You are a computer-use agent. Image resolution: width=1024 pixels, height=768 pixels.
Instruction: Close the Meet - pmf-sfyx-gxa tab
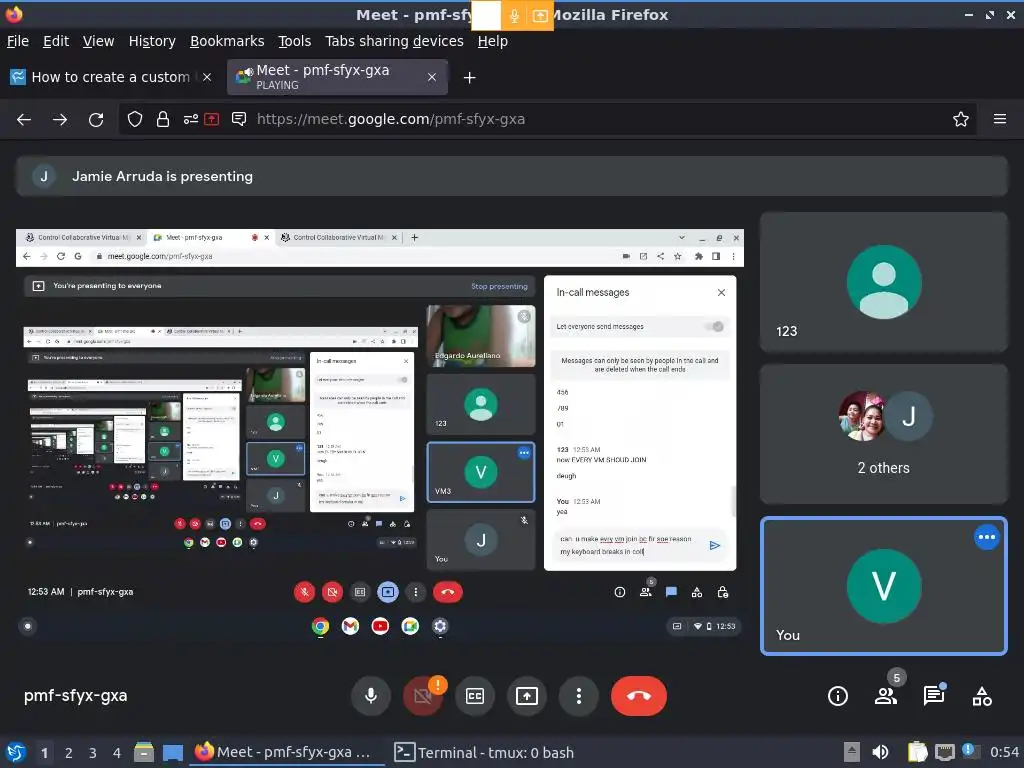tap(432, 77)
